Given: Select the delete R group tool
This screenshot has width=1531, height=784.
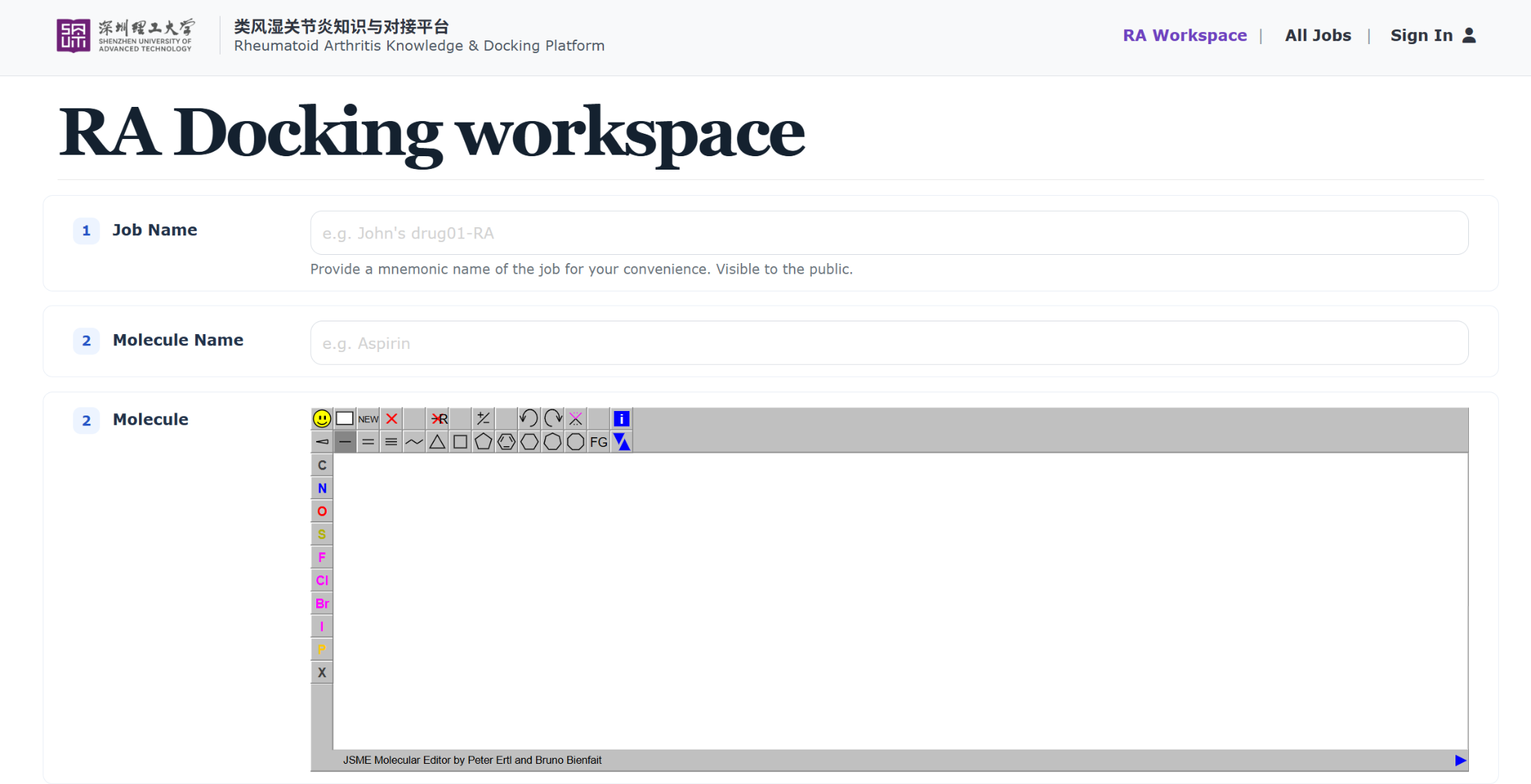Looking at the screenshot, I should pyautogui.click(x=439, y=419).
